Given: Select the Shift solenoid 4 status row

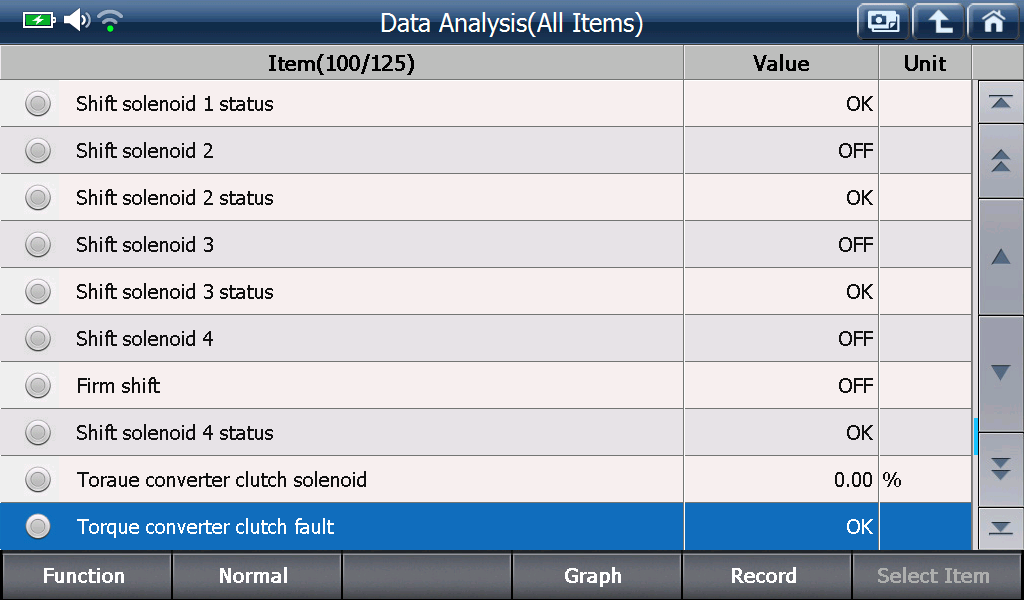Looking at the screenshot, I should click(x=486, y=433).
